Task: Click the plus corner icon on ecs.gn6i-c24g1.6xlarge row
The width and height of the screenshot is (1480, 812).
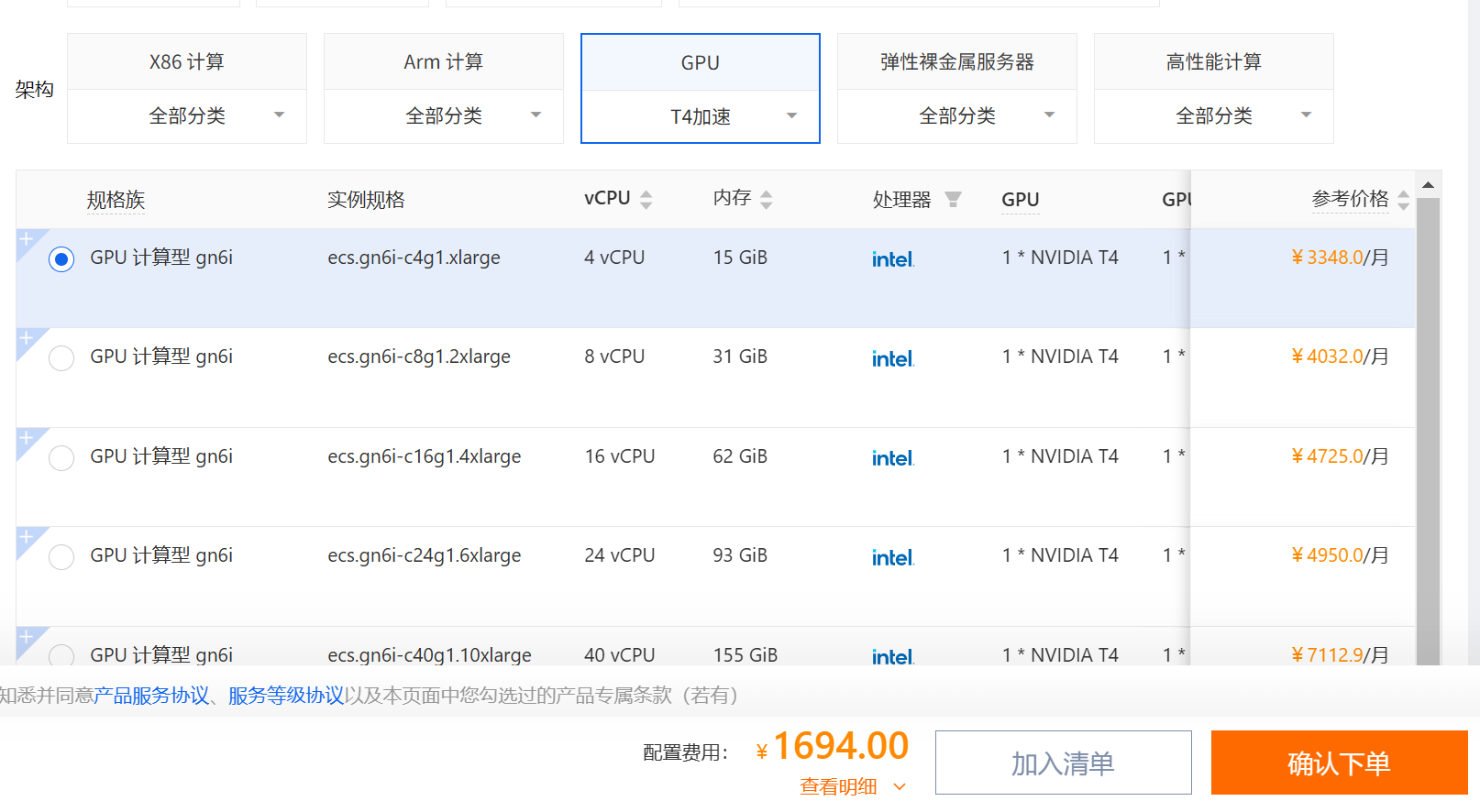Action: 27,537
